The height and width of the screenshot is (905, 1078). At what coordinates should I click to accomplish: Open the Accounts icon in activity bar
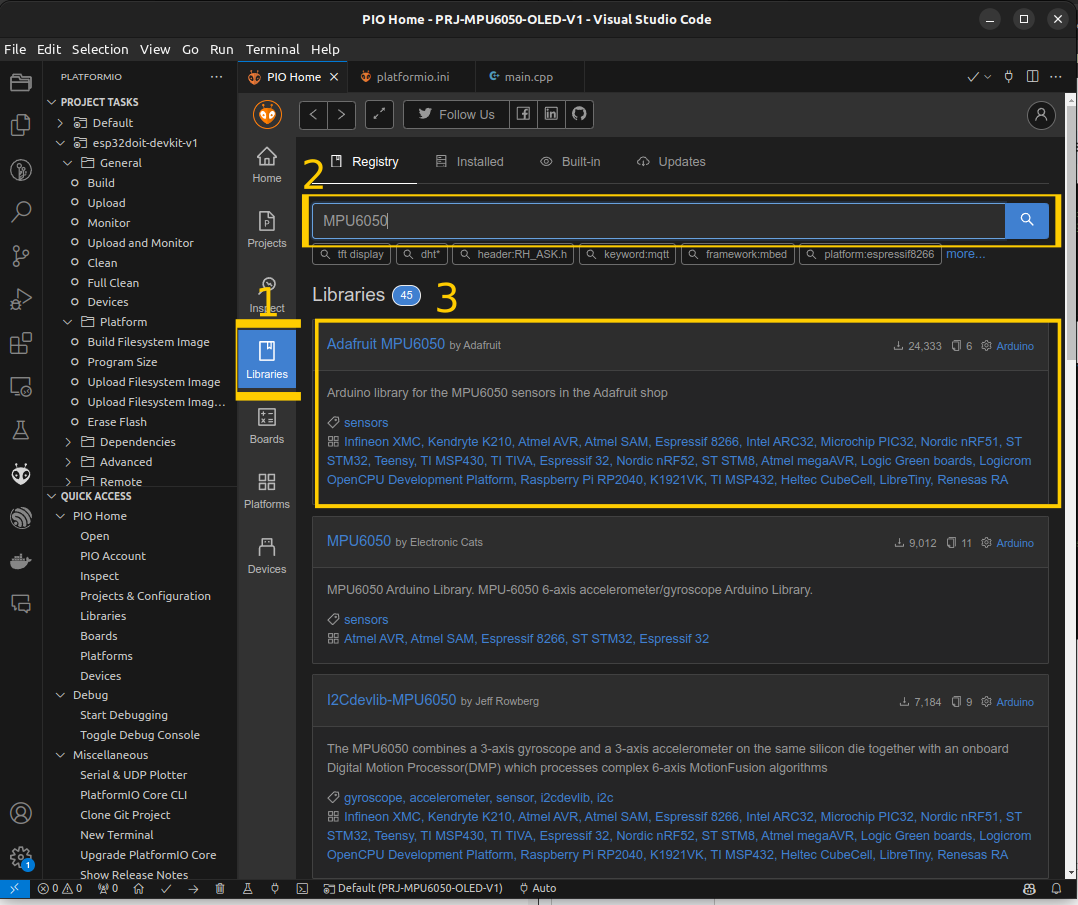point(21,813)
